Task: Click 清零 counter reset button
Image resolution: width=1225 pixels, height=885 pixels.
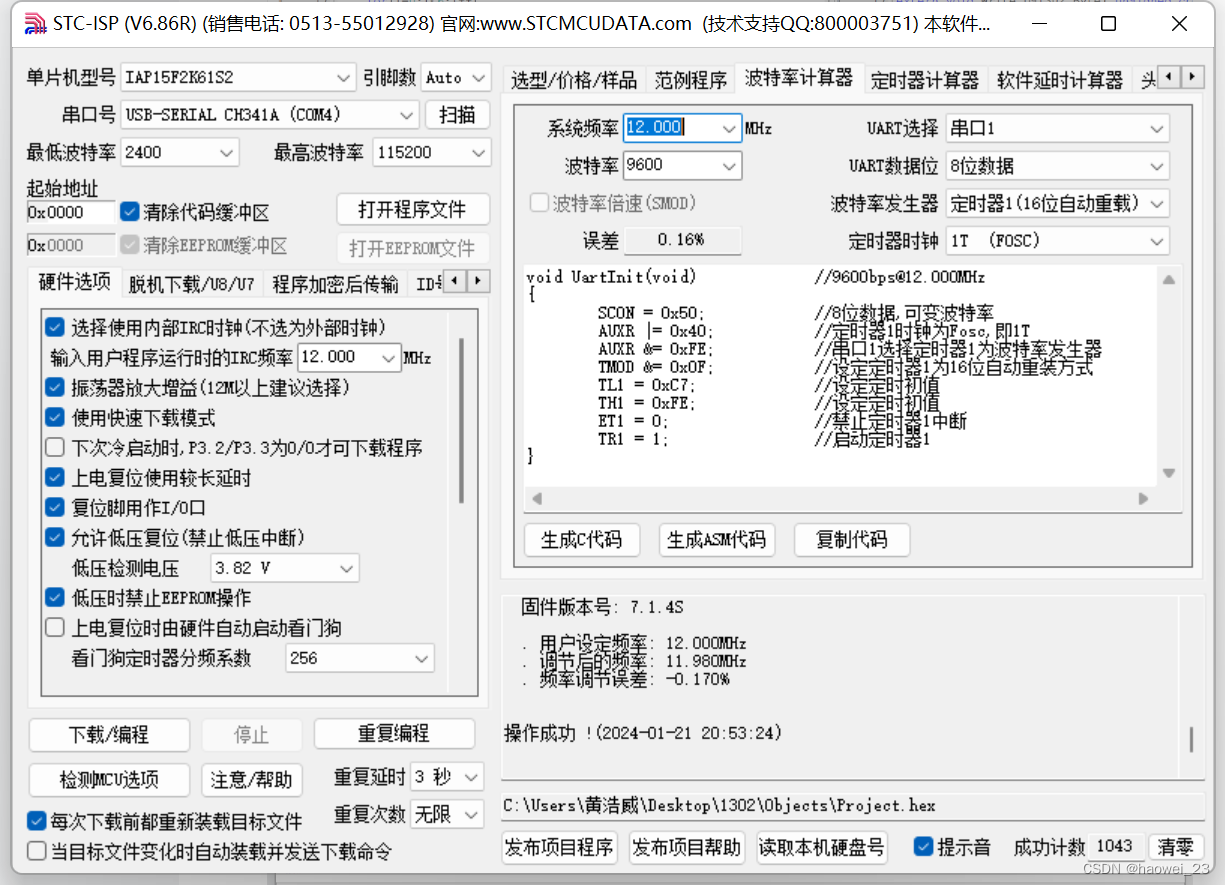Action: click(1175, 847)
